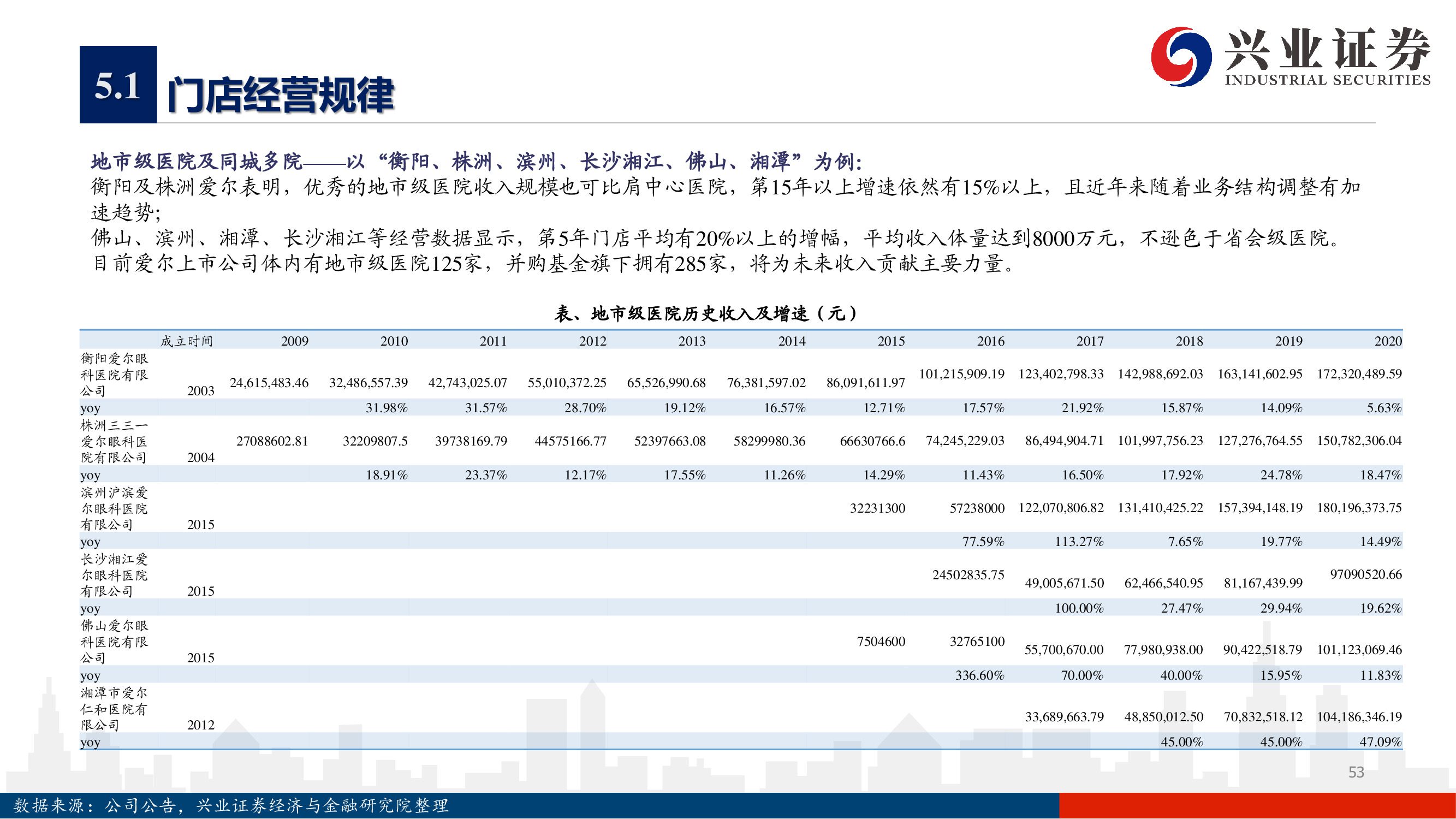Select row label 佛山爱尔眼科医院有限公司
This screenshot has width=1456, height=819.
(x=114, y=642)
